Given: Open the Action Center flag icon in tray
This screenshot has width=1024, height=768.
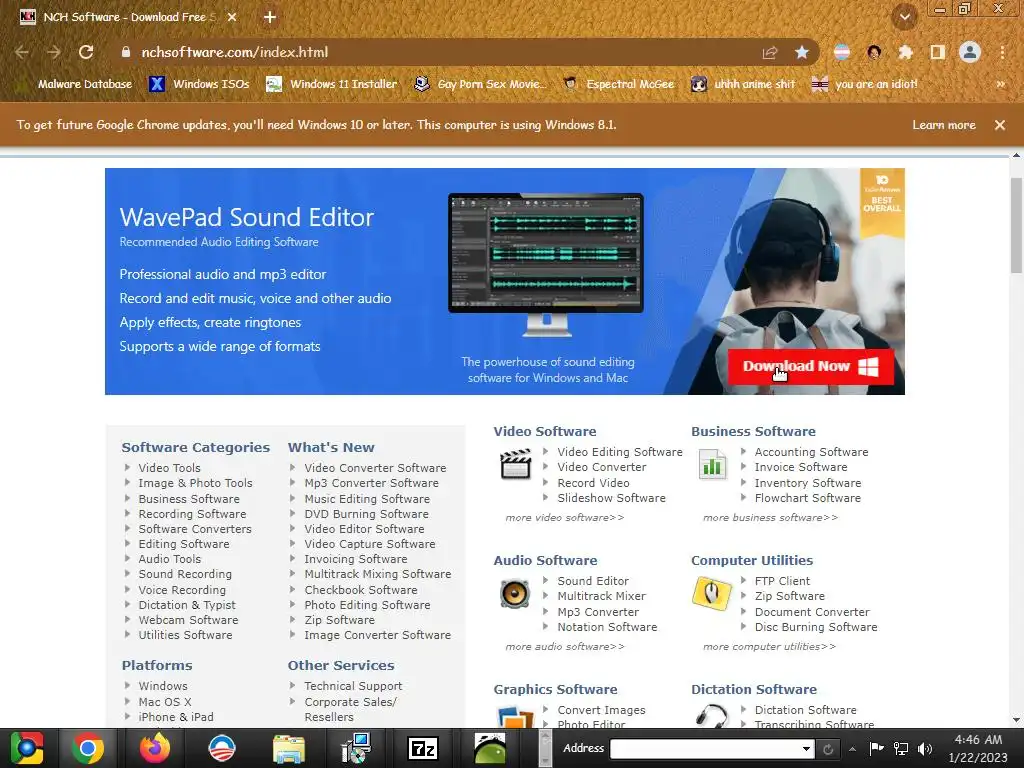Looking at the screenshot, I should (x=876, y=748).
